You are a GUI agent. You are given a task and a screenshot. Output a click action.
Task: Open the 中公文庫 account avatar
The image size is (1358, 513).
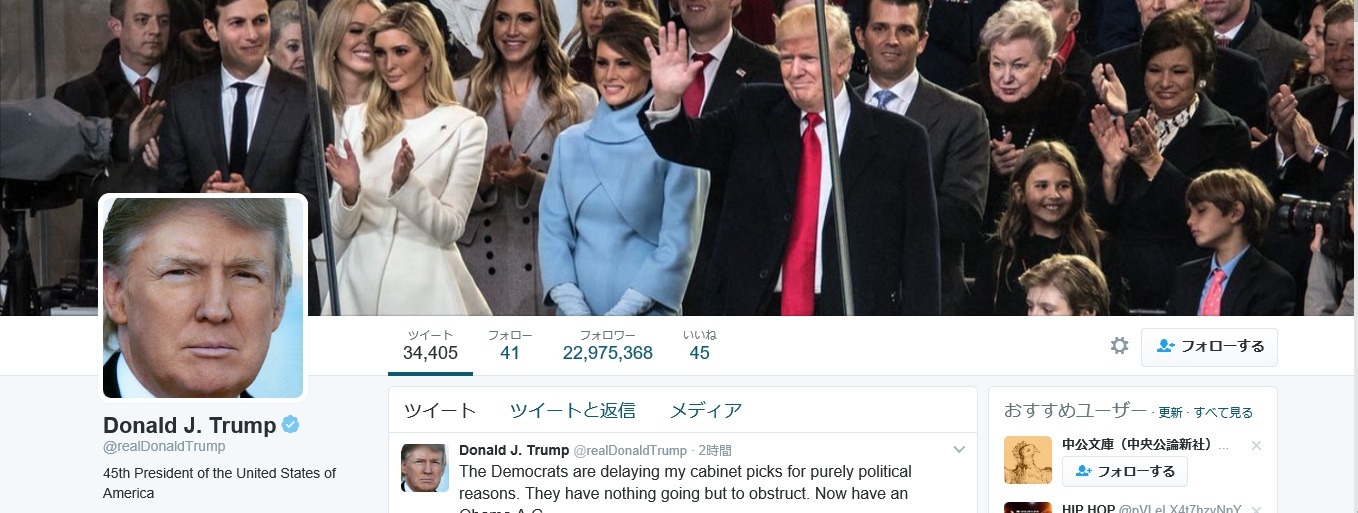coord(1028,460)
